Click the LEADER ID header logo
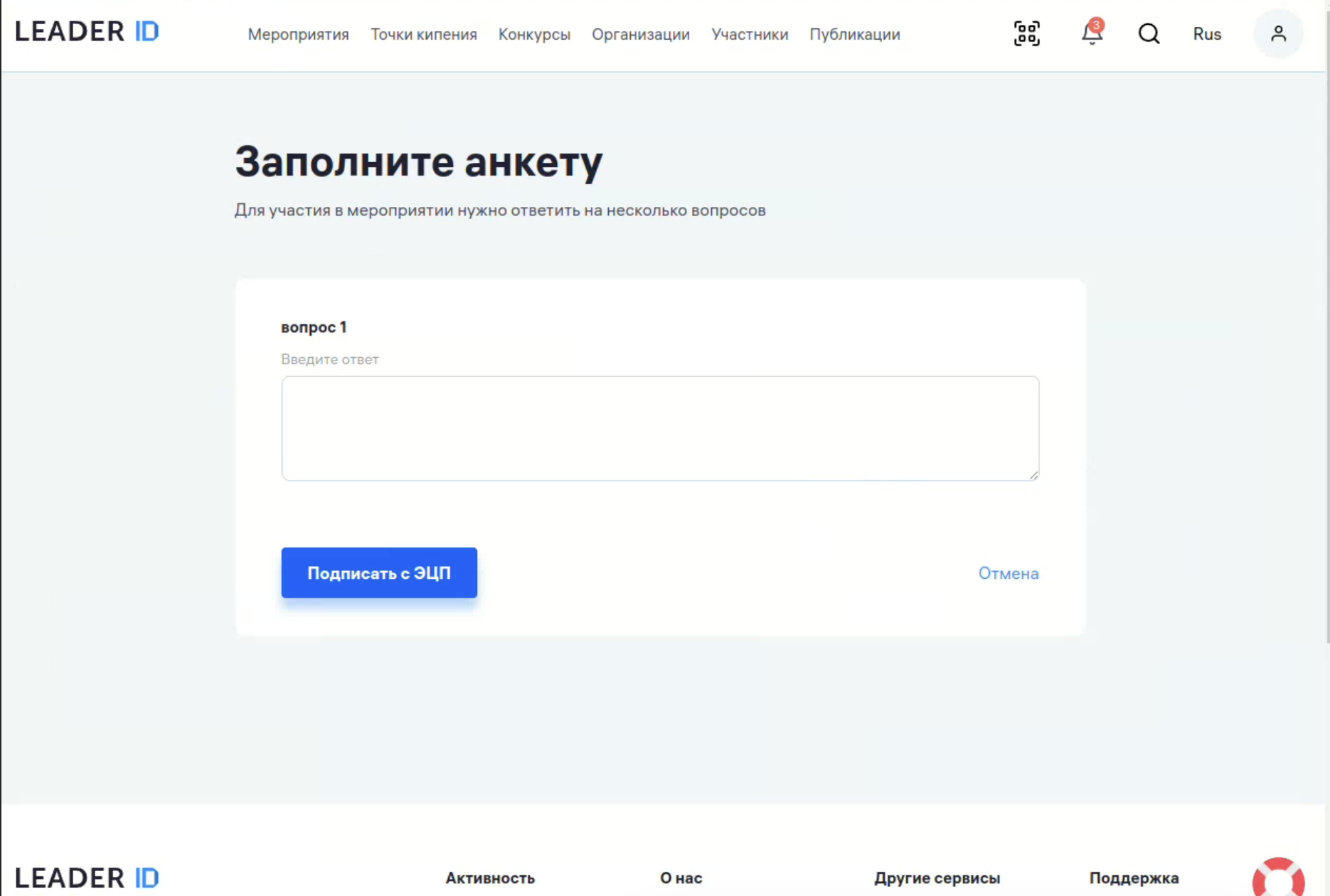 coord(87,32)
